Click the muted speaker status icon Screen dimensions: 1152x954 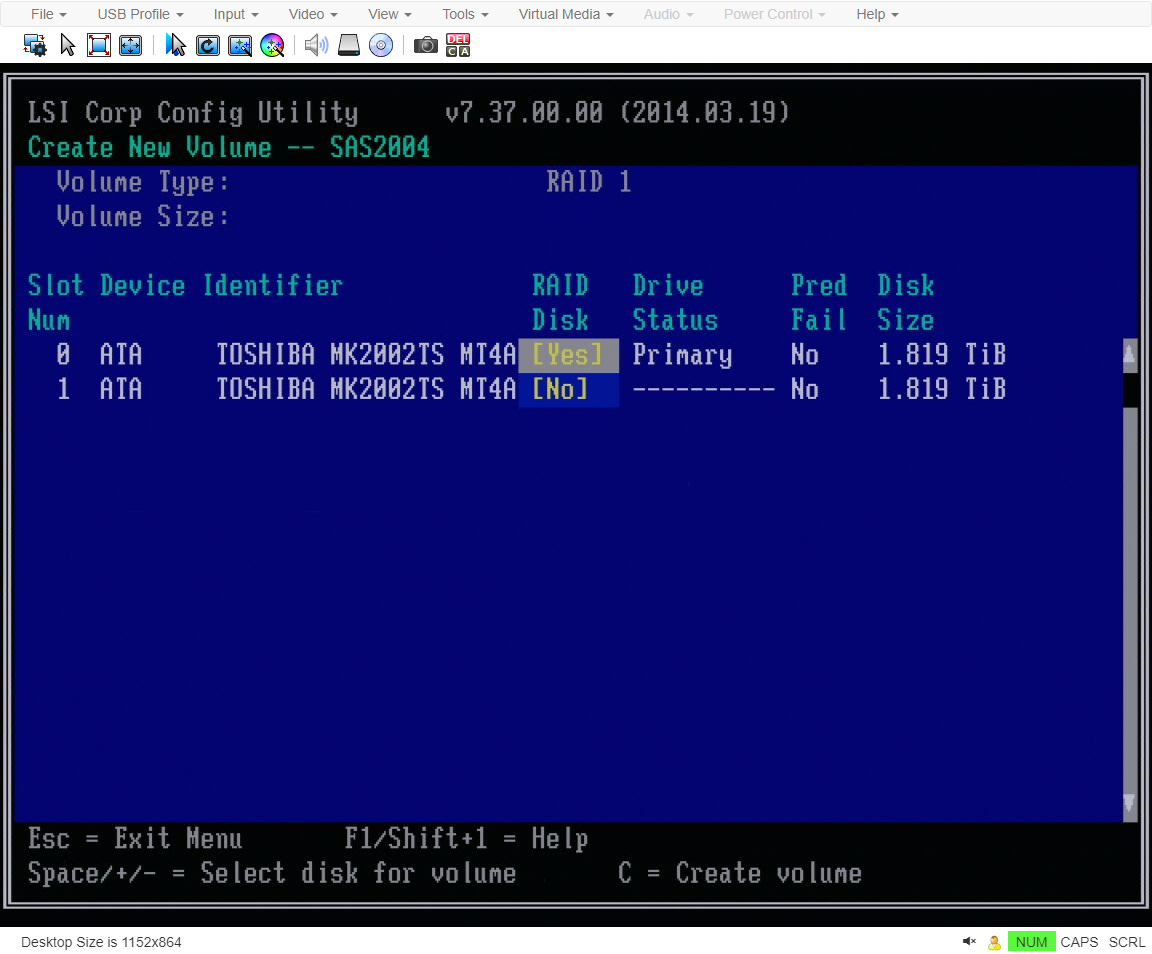click(x=969, y=942)
